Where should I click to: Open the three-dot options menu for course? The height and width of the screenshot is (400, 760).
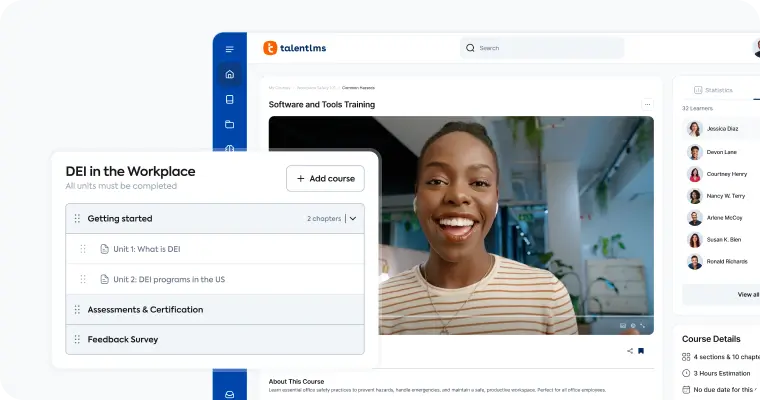(647, 104)
